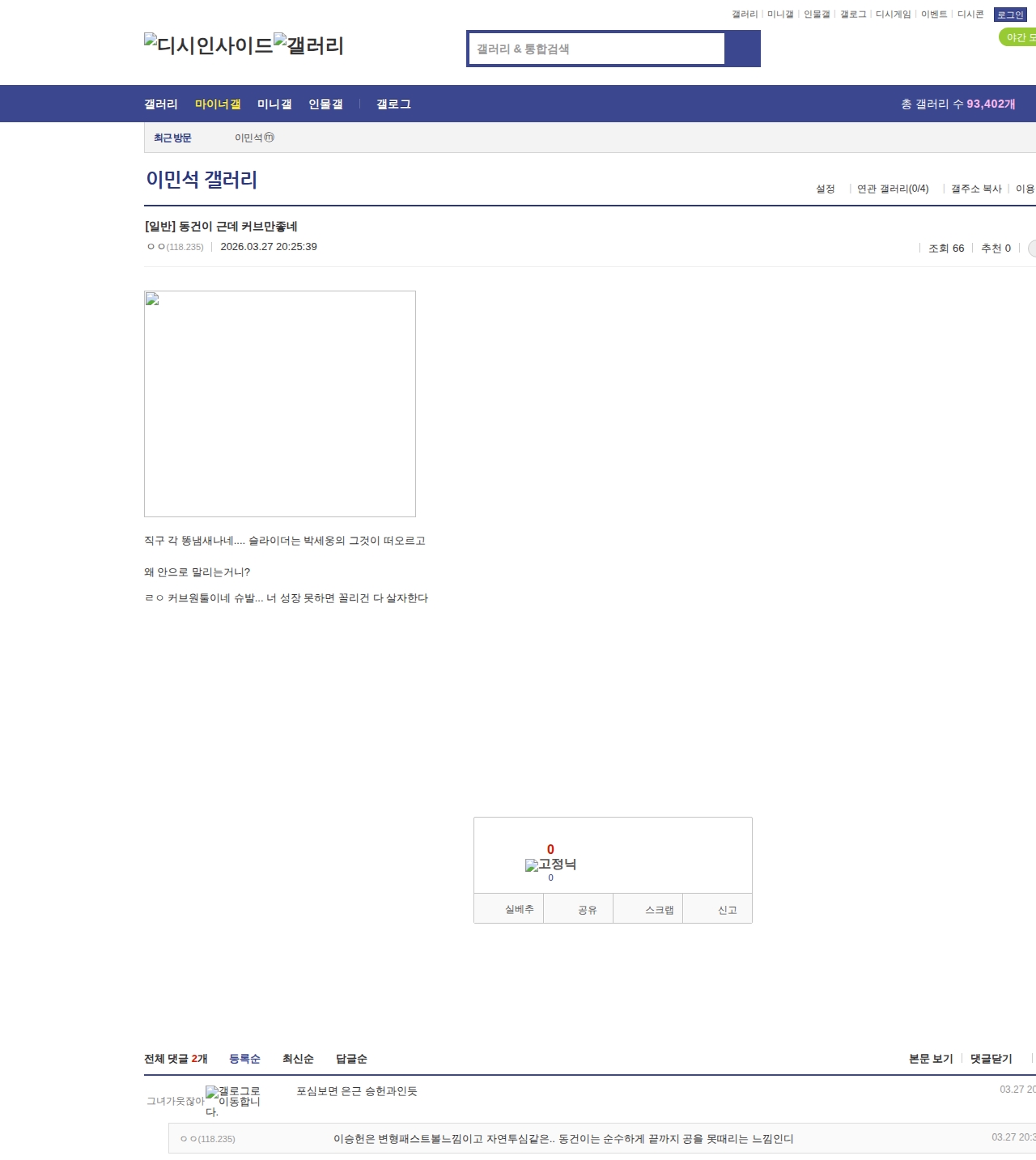Click the 갤주소 복사 link

[975, 189]
